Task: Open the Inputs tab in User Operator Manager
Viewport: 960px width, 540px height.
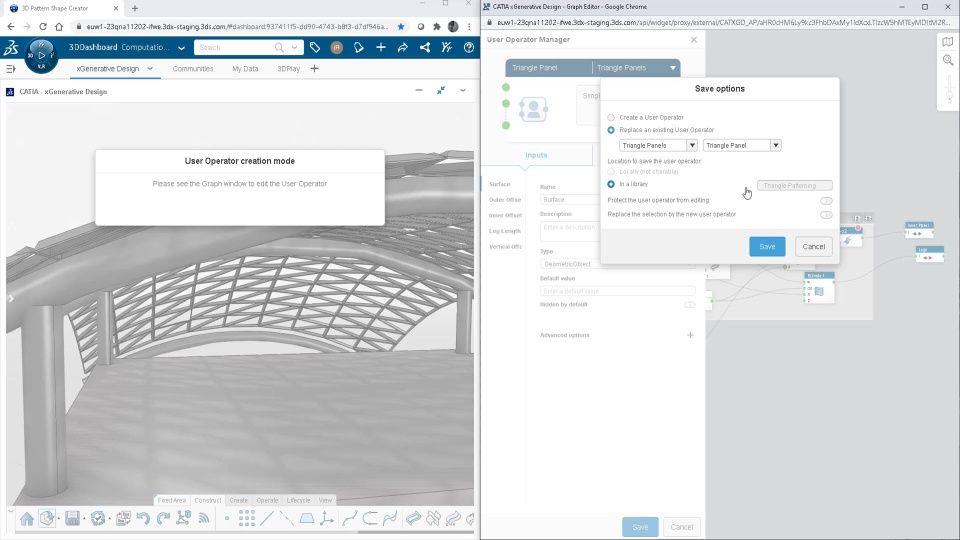Action: 536,156
